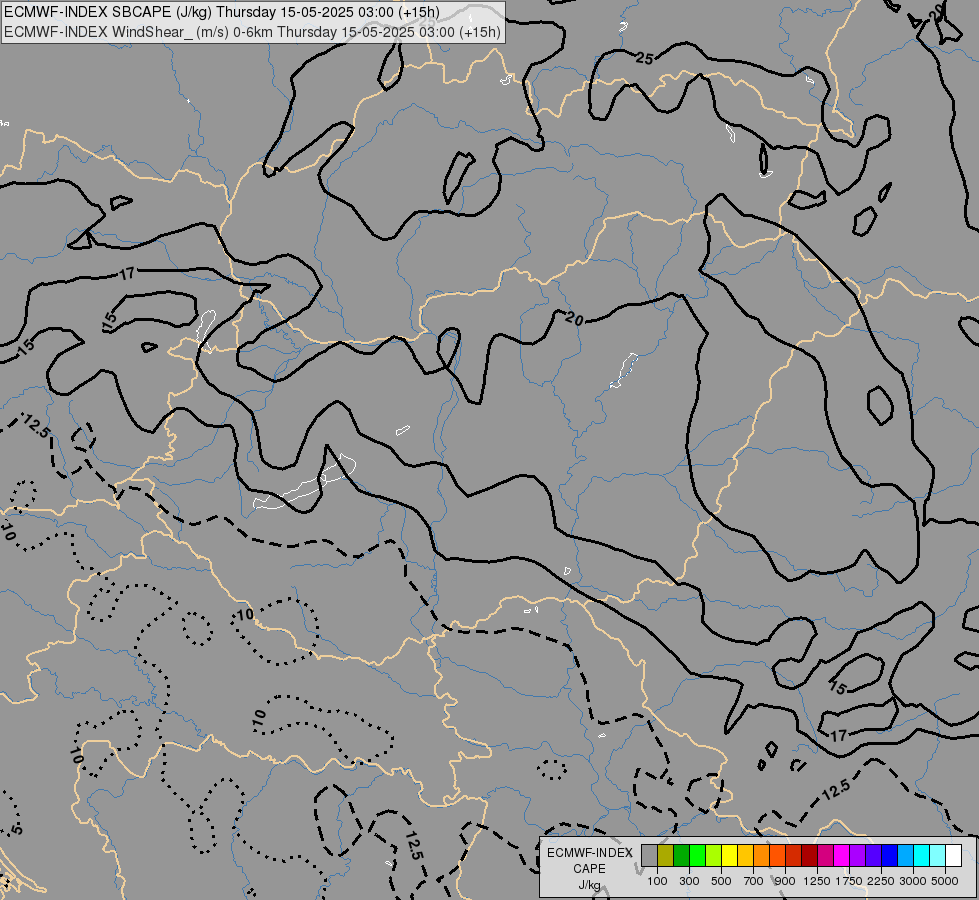
Task: Click the legend value 2250
Action: click(881, 881)
